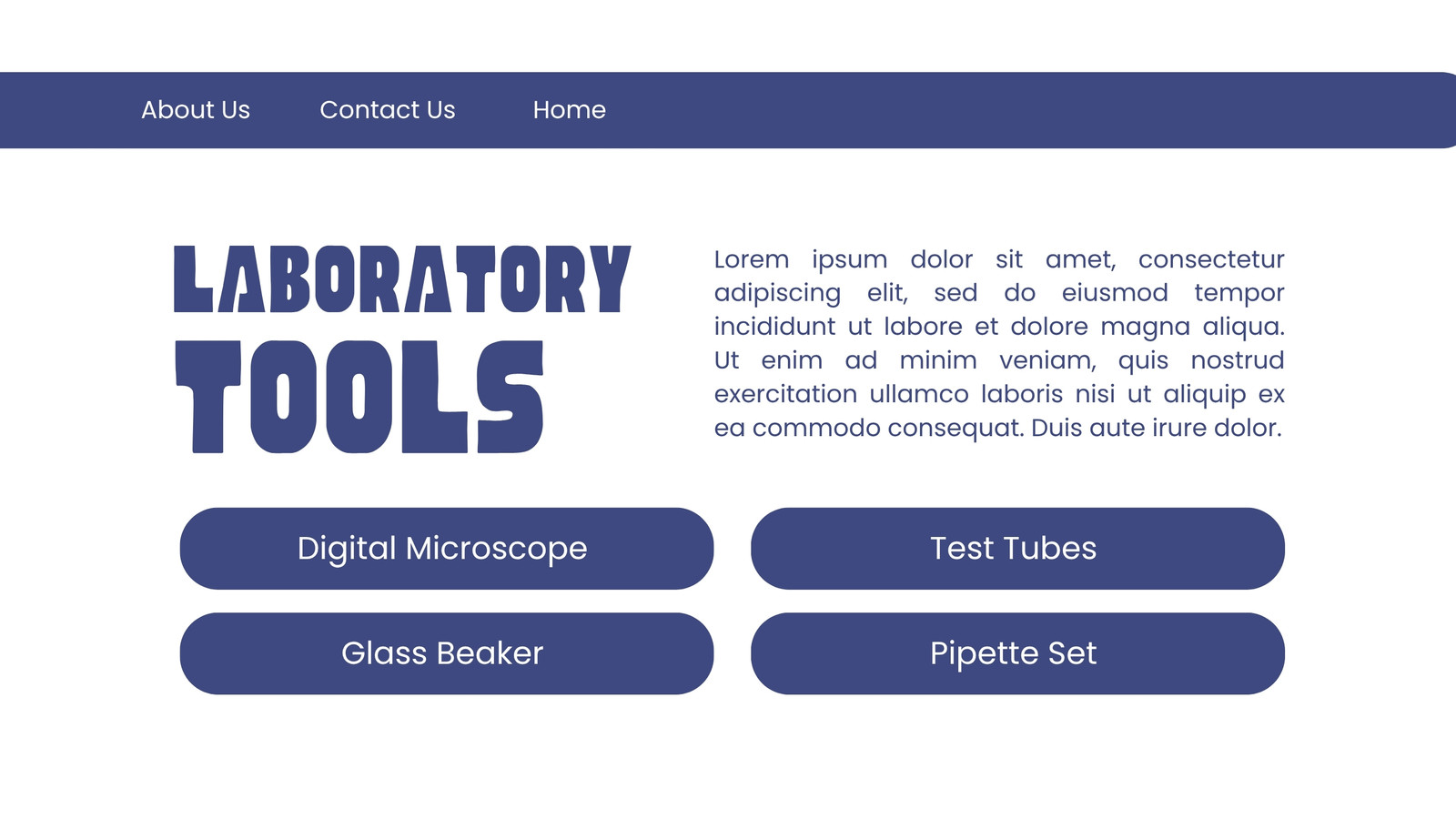The image size is (1456, 819).
Task: Click the rounded end of the navigation bar
Action: click(1442, 110)
